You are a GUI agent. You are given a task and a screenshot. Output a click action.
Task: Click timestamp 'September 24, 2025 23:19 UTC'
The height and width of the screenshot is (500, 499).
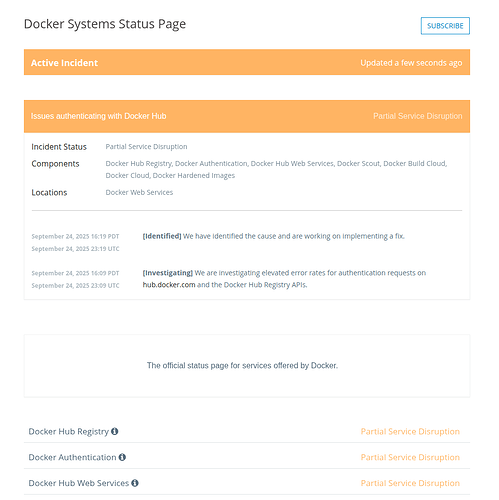(75, 249)
